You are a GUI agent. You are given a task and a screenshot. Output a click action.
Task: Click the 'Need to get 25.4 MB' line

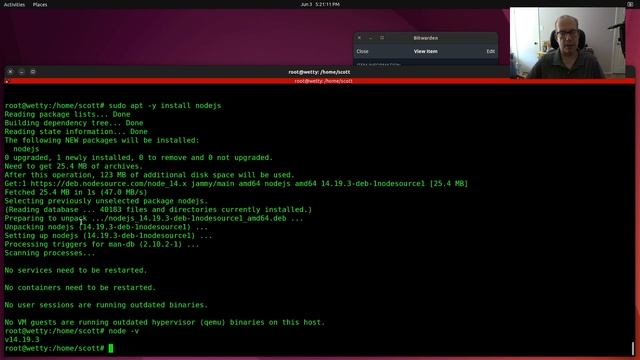(73, 167)
